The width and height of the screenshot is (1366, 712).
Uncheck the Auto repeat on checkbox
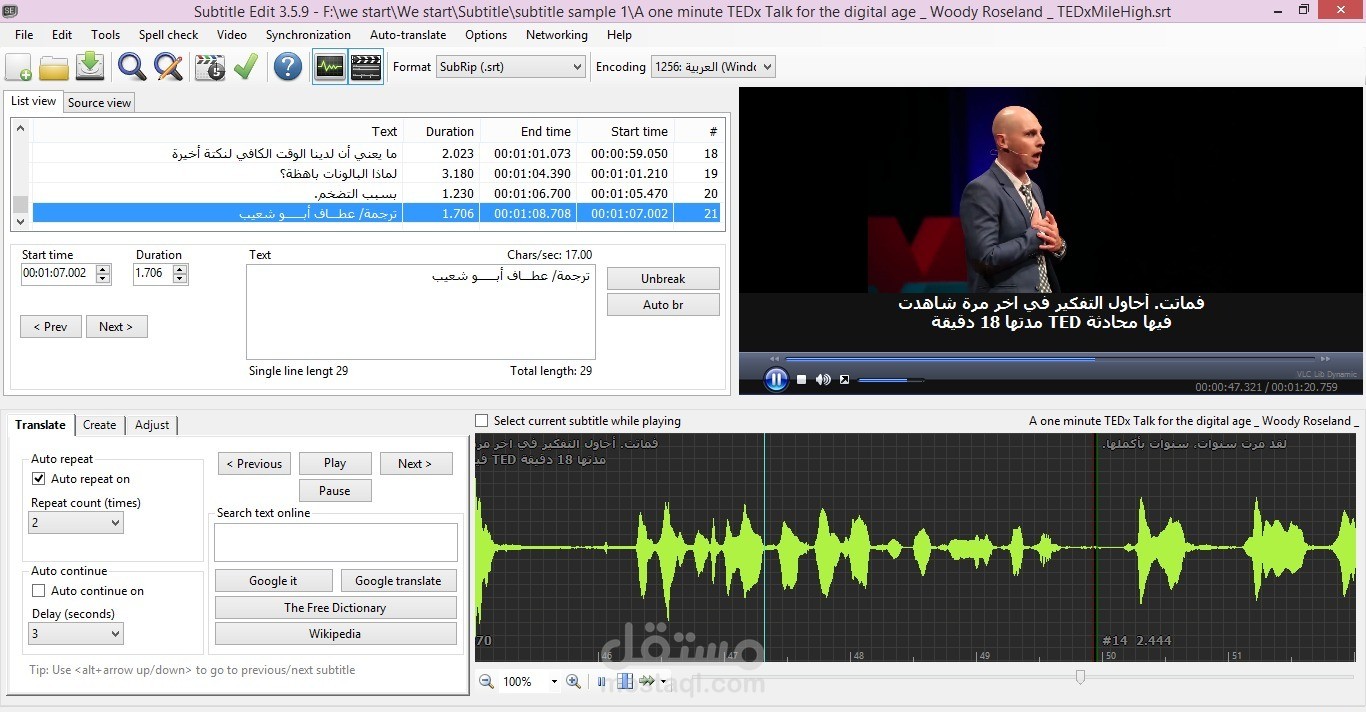point(39,479)
